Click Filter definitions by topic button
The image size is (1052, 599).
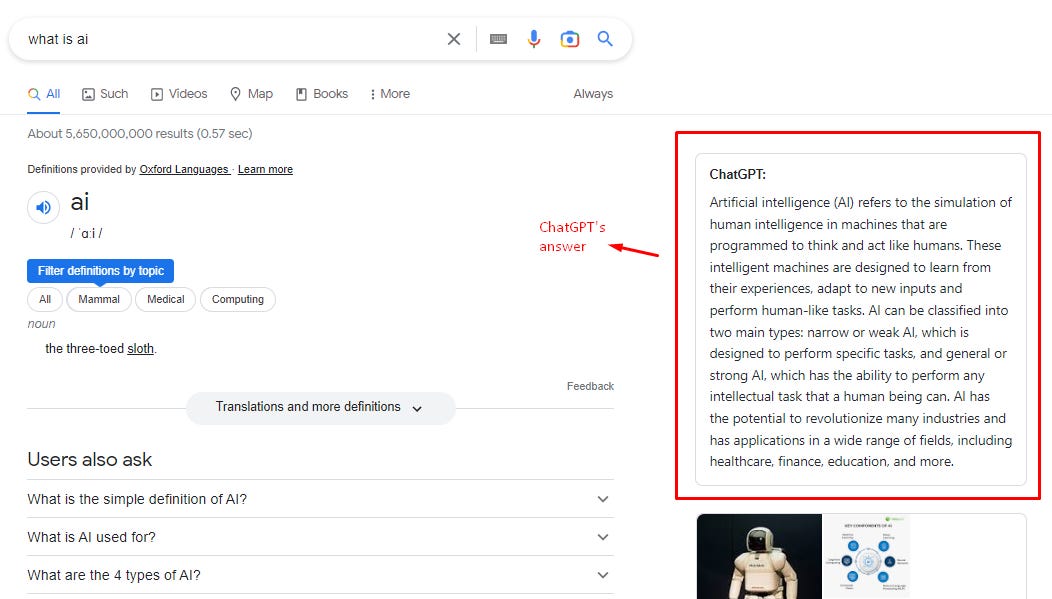[x=101, y=271]
